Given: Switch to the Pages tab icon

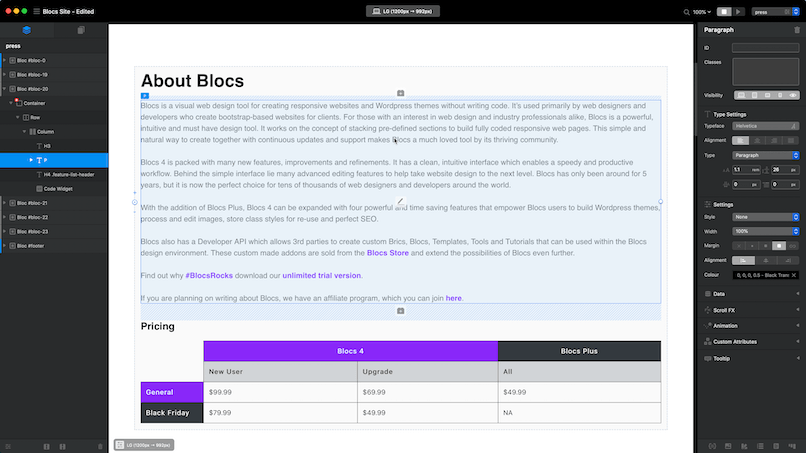Looking at the screenshot, I should click(x=81, y=30).
